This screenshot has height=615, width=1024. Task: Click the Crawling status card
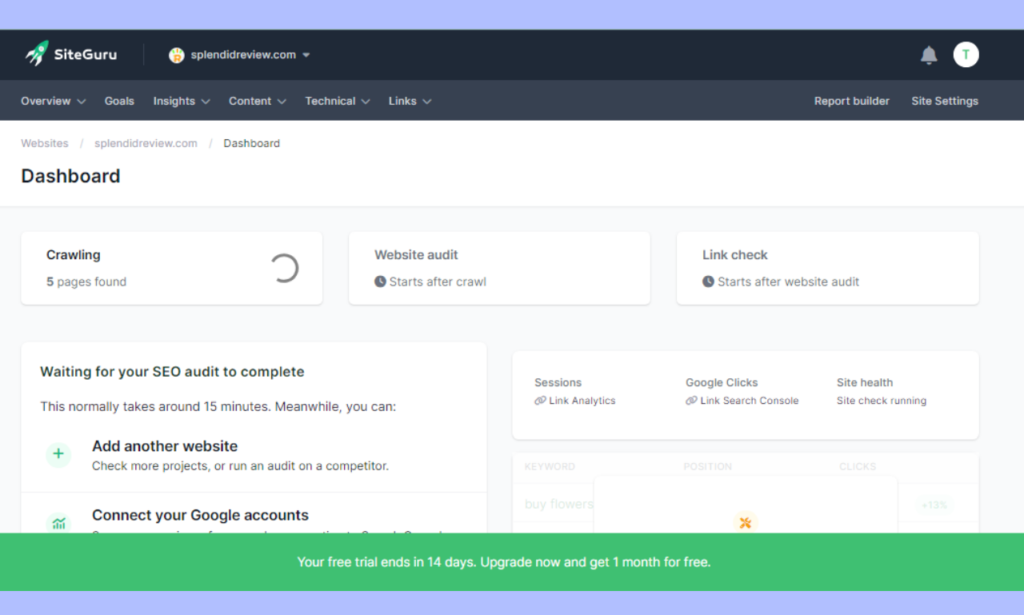point(172,268)
